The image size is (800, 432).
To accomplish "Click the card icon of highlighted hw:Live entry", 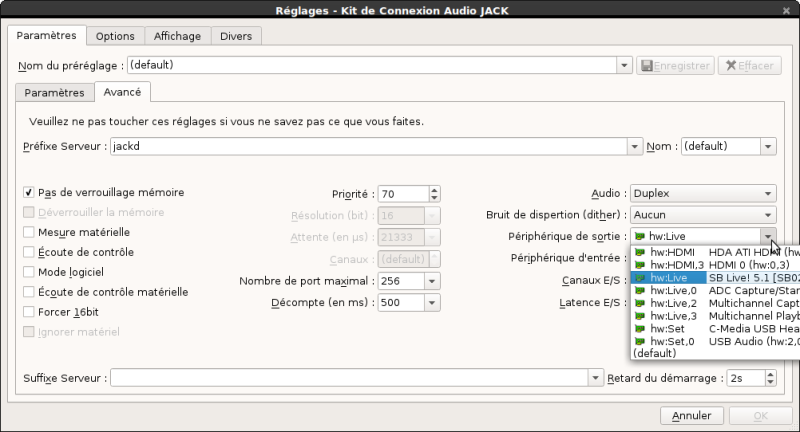I will pyautogui.click(x=639, y=277).
